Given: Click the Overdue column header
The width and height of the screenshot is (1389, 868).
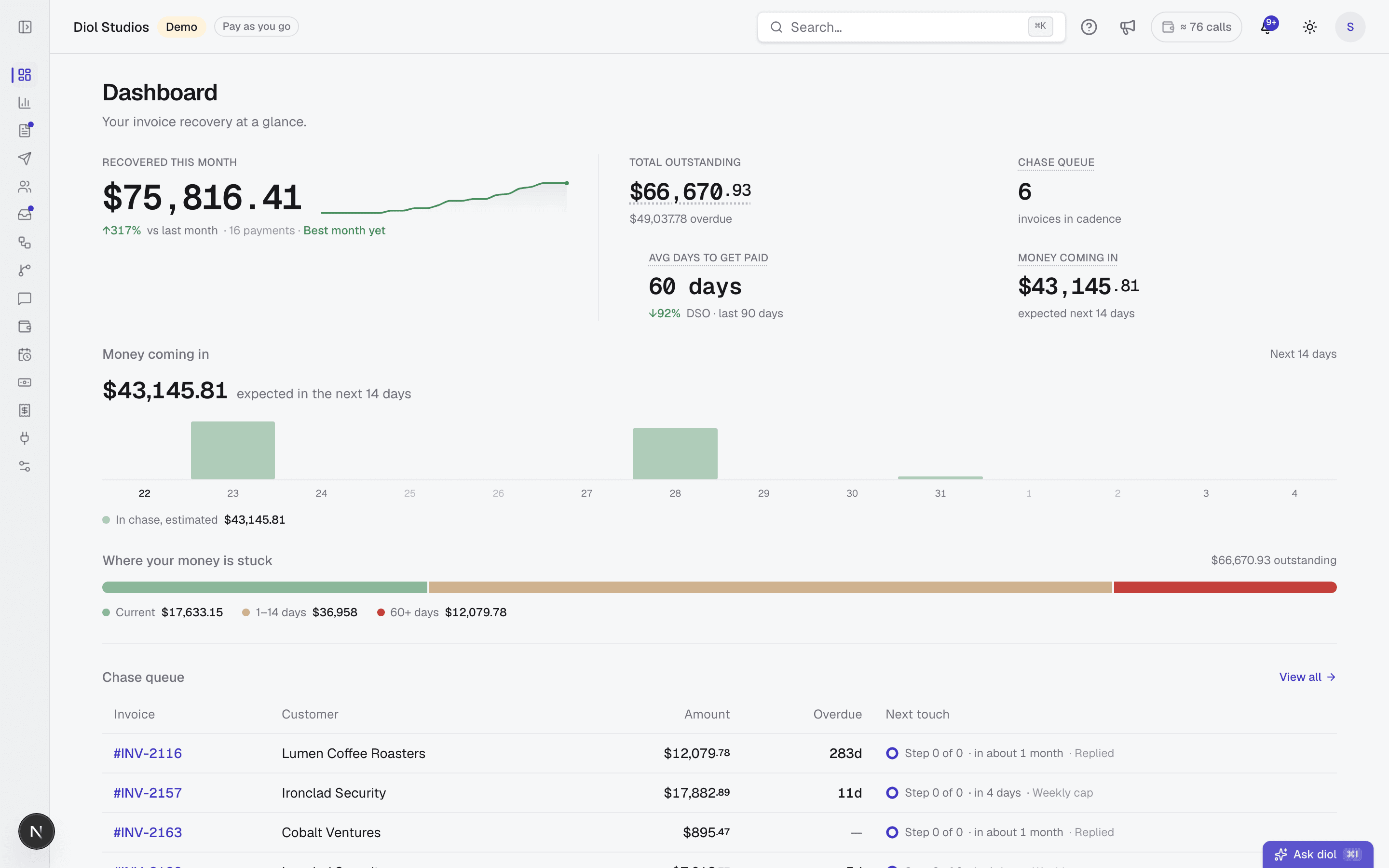Looking at the screenshot, I should point(837,714).
